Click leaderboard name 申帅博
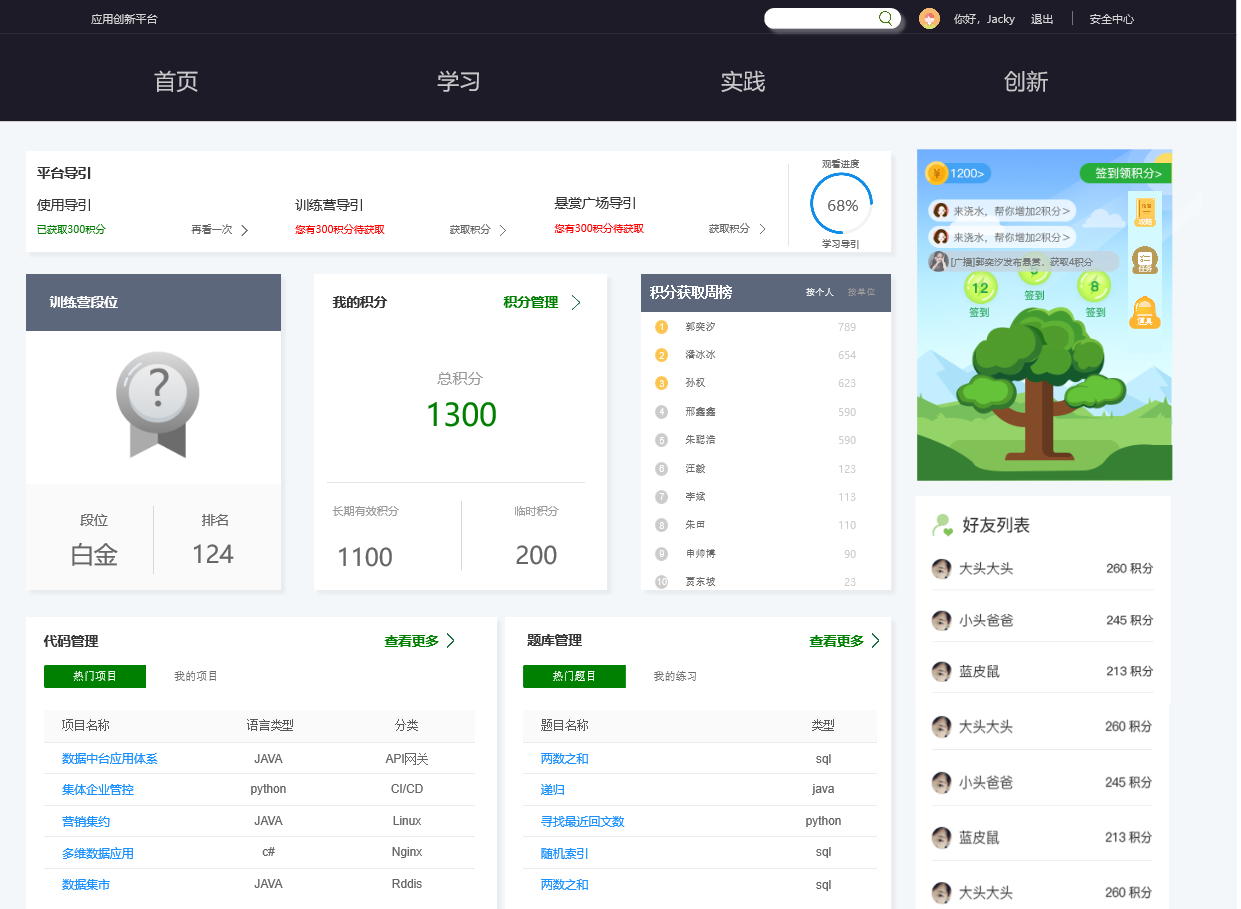 (x=700, y=553)
